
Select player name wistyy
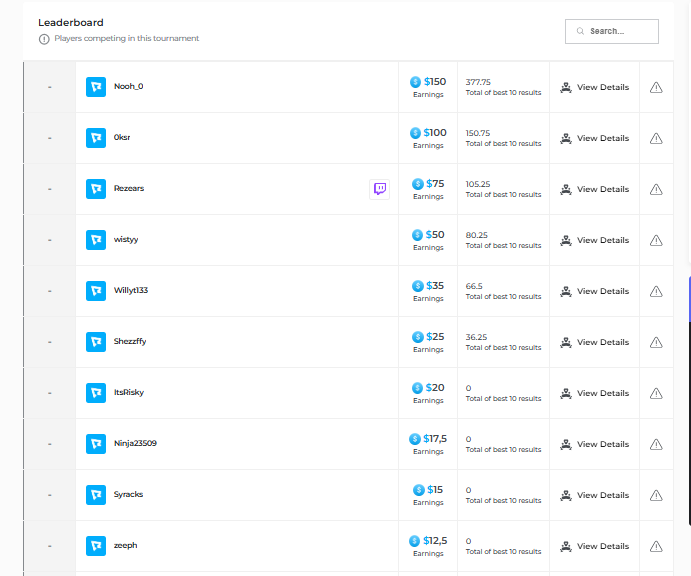point(126,240)
